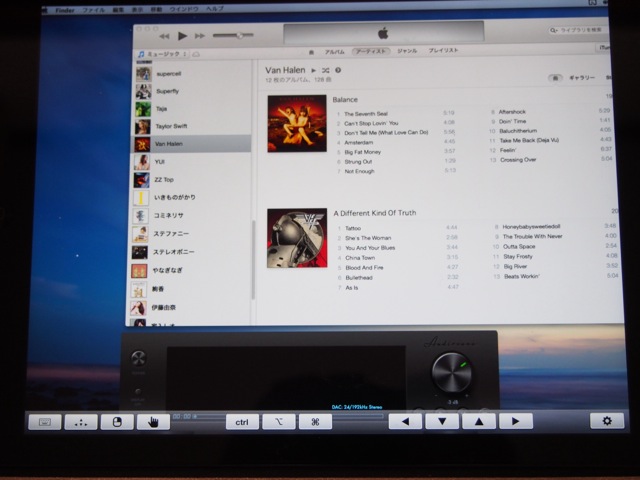The image size is (640, 480).
Task: Click the iTunes rewind button
Action: point(164,36)
